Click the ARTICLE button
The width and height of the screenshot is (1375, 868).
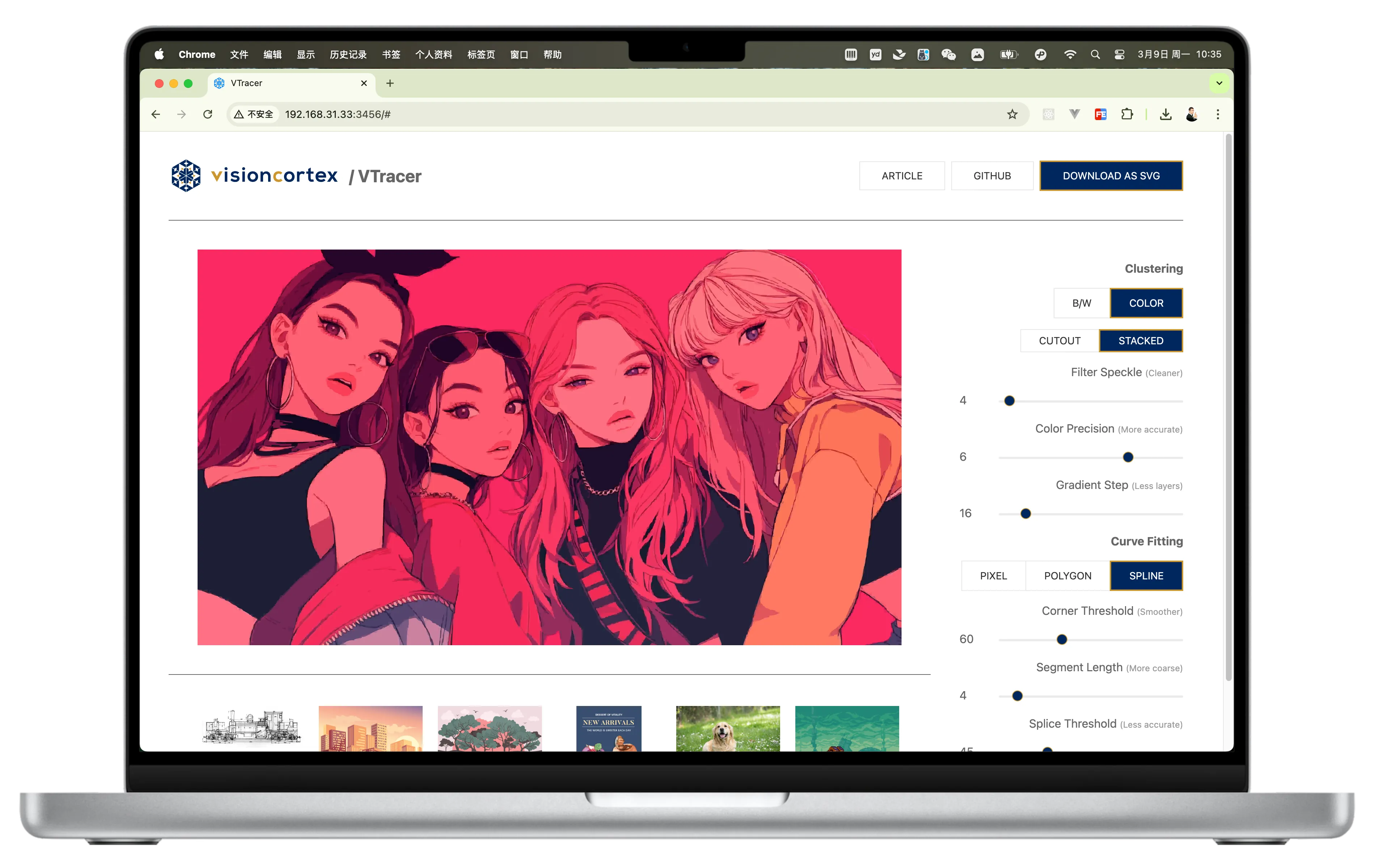tap(902, 176)
